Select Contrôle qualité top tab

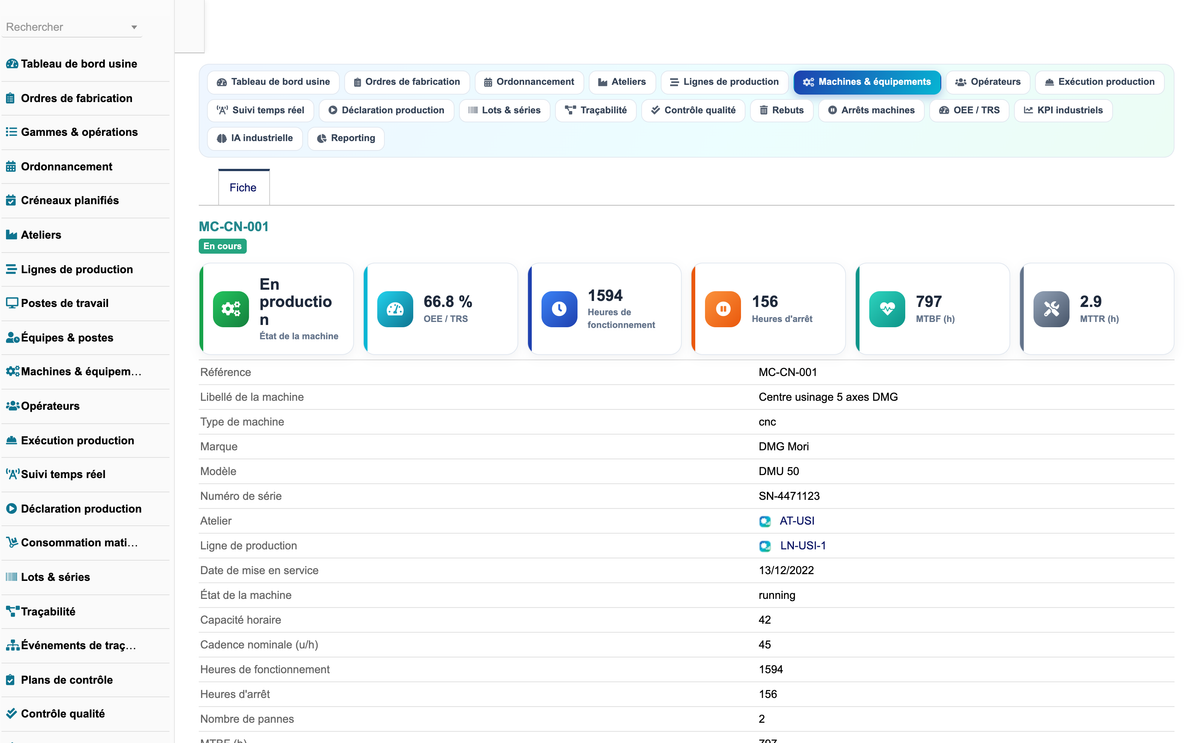pyautogui.click(x=693, y=110)
